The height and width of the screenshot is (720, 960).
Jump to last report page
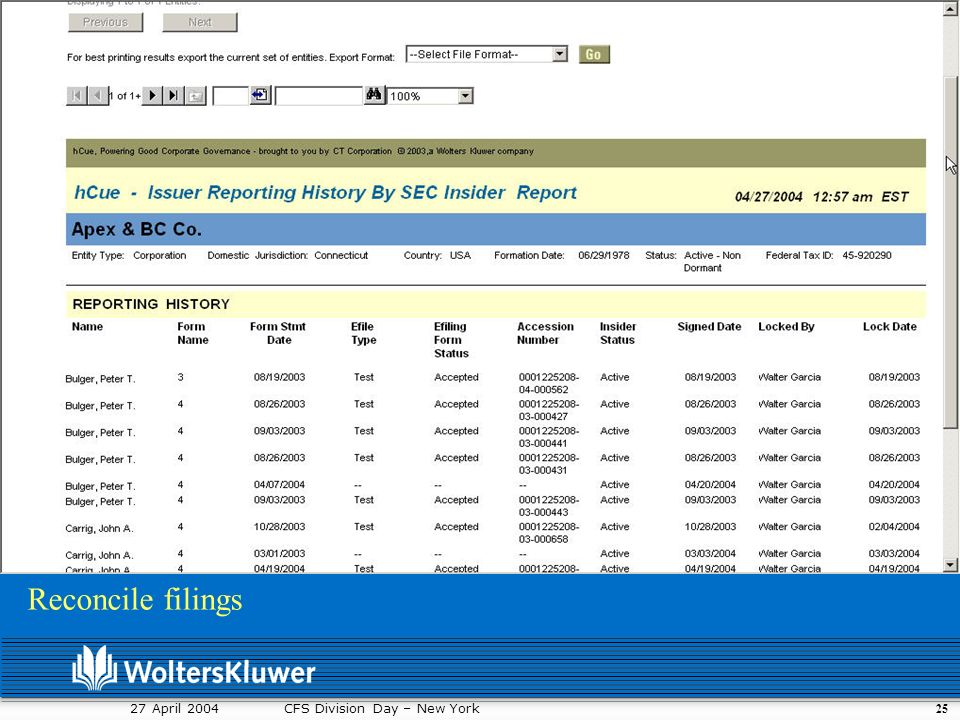(173, 96)
